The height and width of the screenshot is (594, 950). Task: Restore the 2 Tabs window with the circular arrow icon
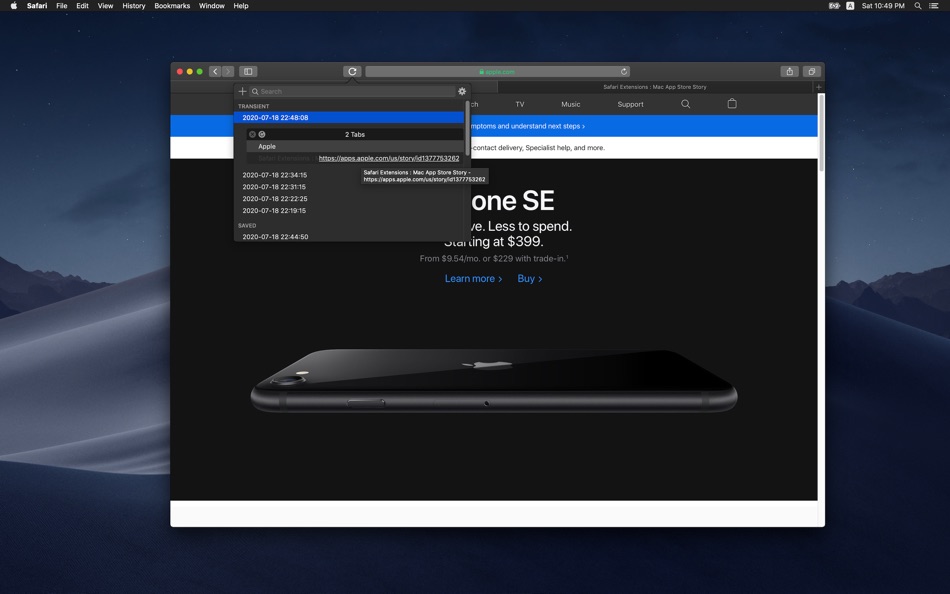[x=262, y=135]
